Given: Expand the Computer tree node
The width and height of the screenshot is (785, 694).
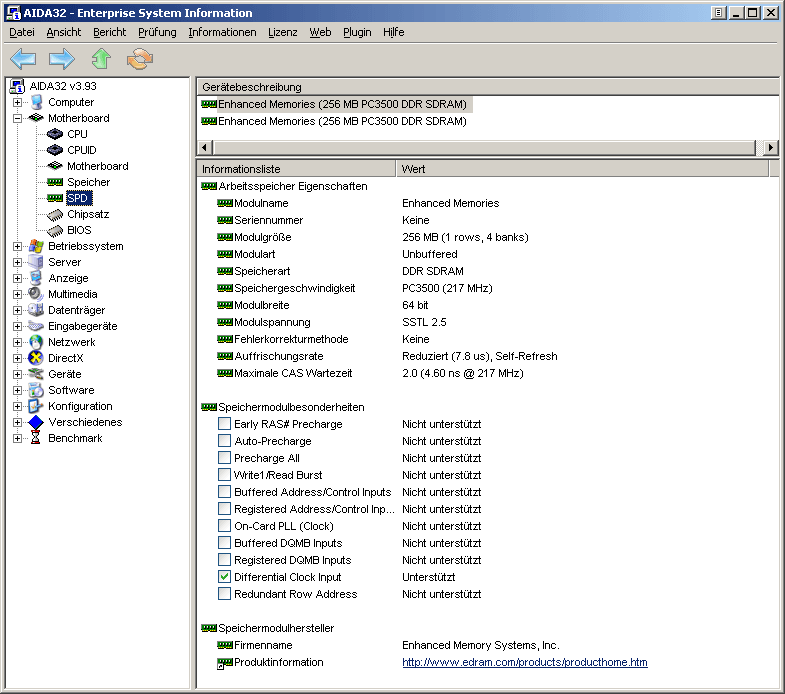Looking at the screenshot, I should coord(18,102).
